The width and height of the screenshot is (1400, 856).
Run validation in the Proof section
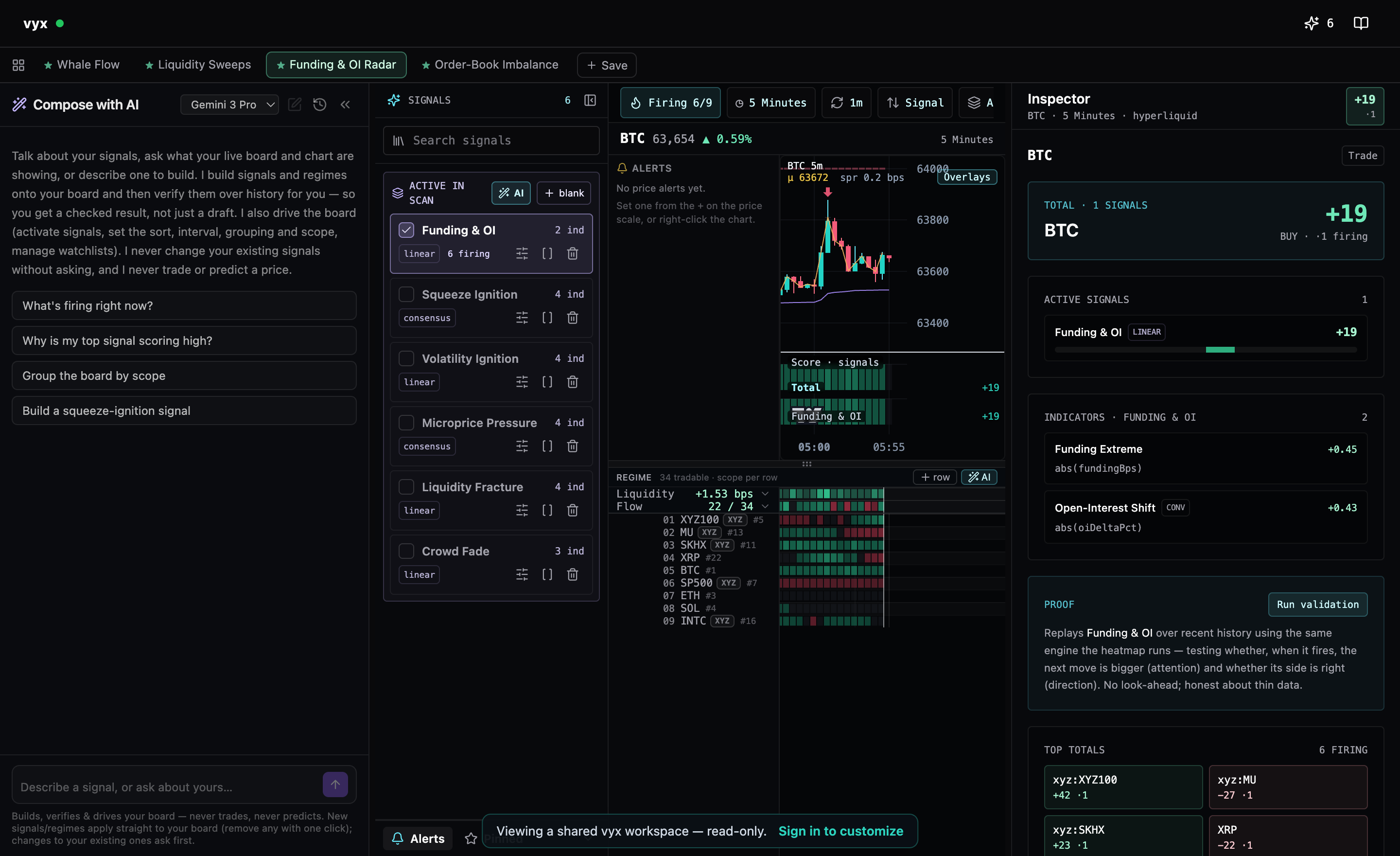tap(1318, 605)
